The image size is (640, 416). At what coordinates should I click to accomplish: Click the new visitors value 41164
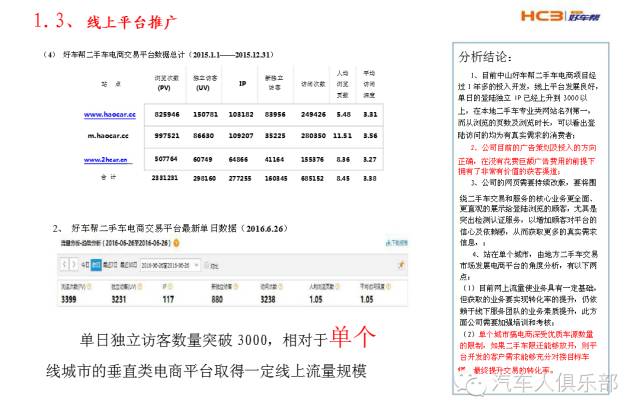coord(274,159)
